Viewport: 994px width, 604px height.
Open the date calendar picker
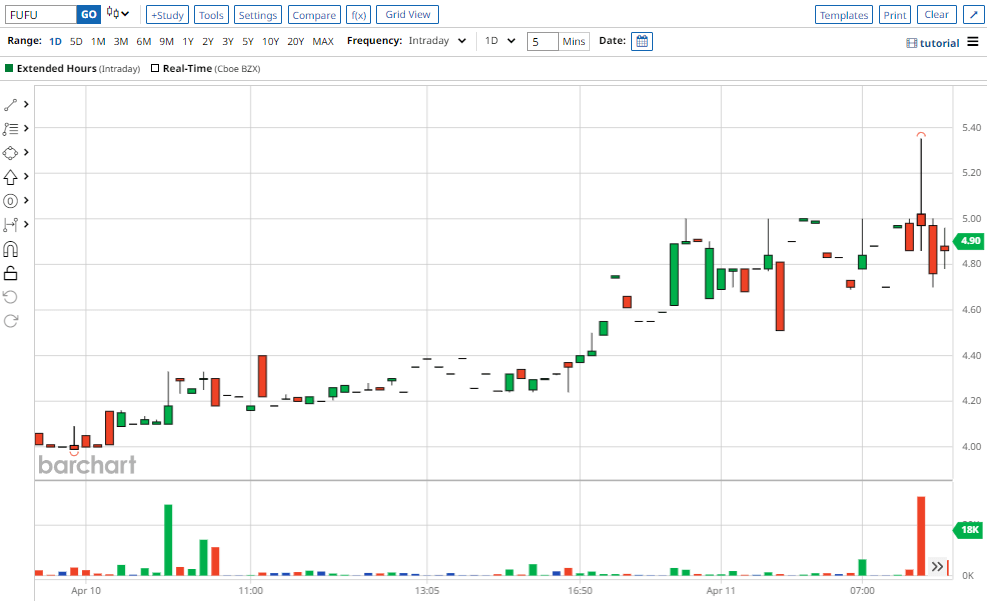(x=642, y=41)
